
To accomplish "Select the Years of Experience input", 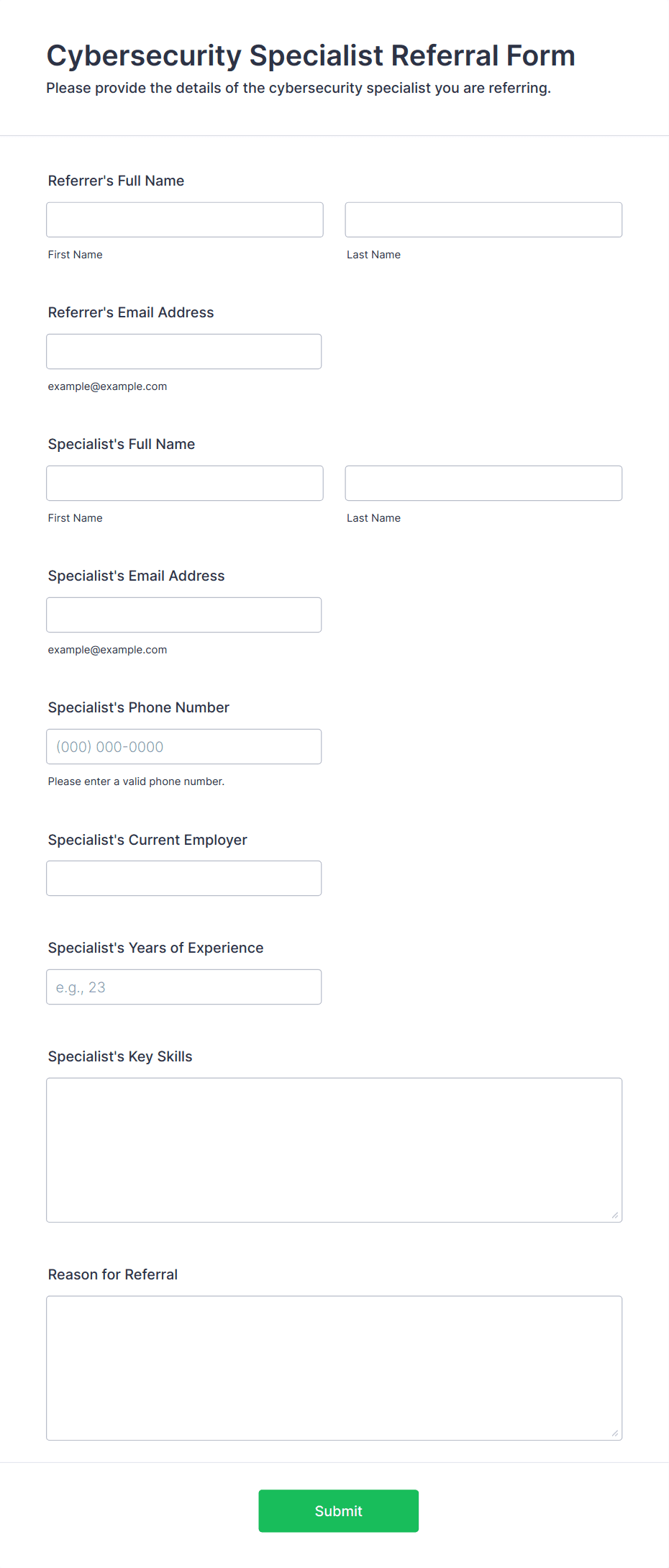I will click(x=184, y=987).
